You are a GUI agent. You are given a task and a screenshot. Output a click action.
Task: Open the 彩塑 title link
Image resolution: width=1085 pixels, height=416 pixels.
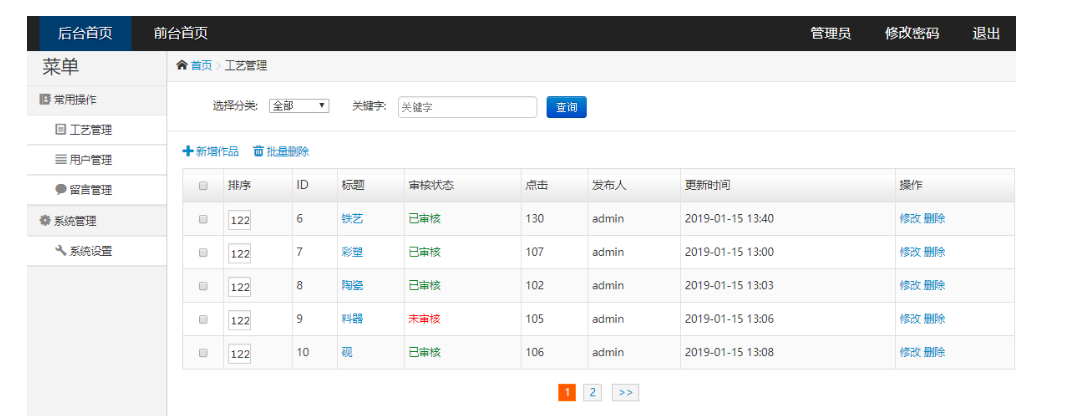point(352,252)
